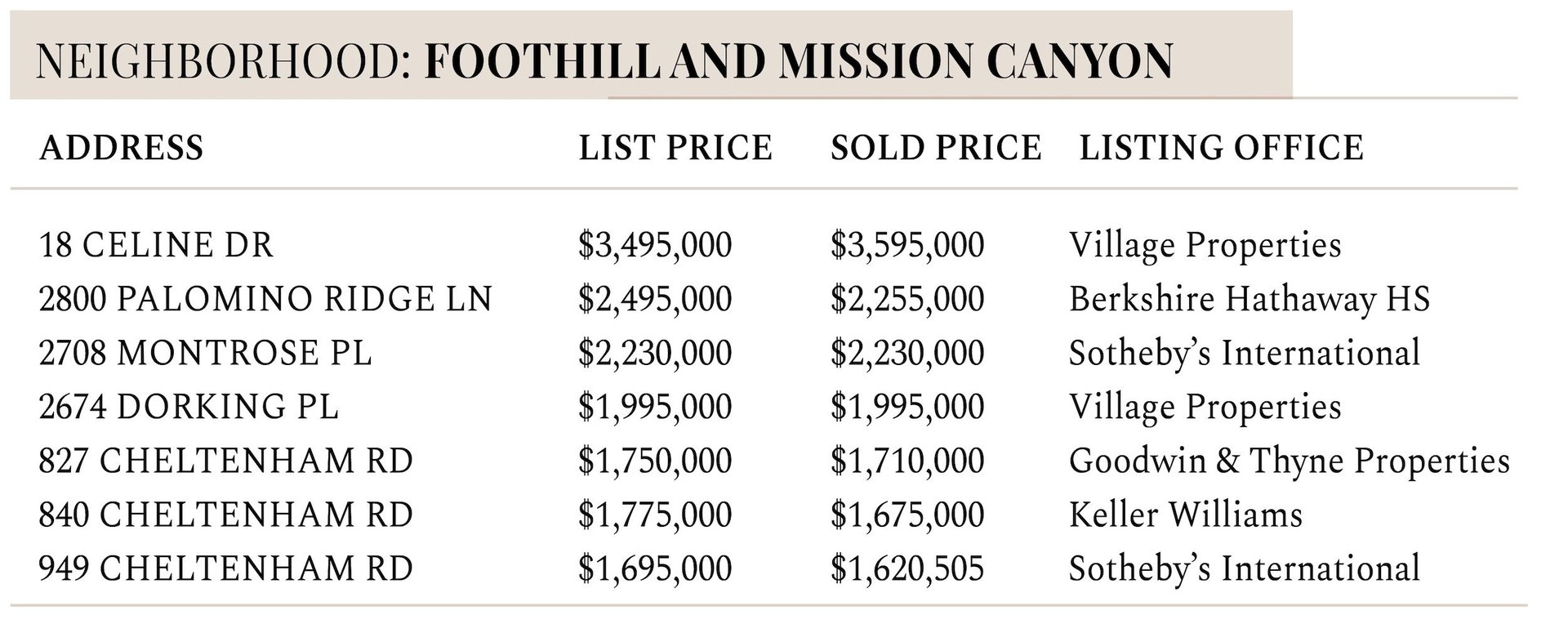Click the LIST PRICE column header
The width and height of the screenshot is (1568, 624).
675,148
